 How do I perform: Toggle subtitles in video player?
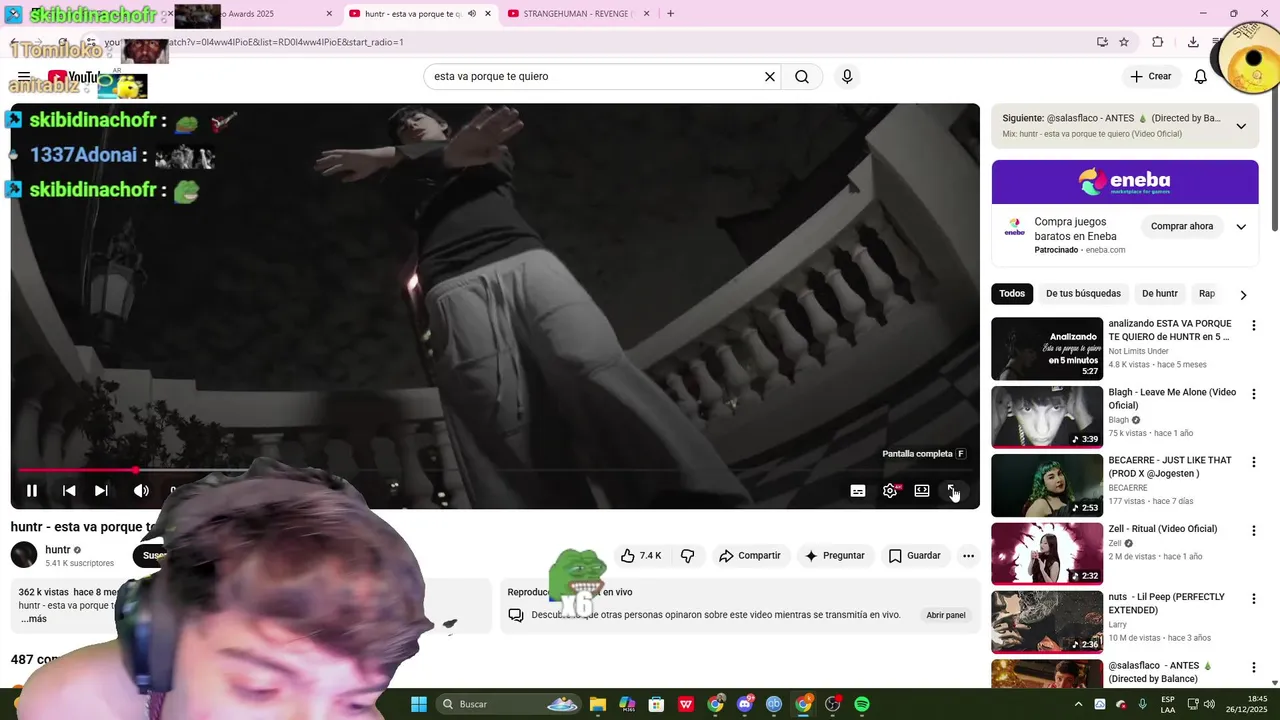(x=858, y=490)
